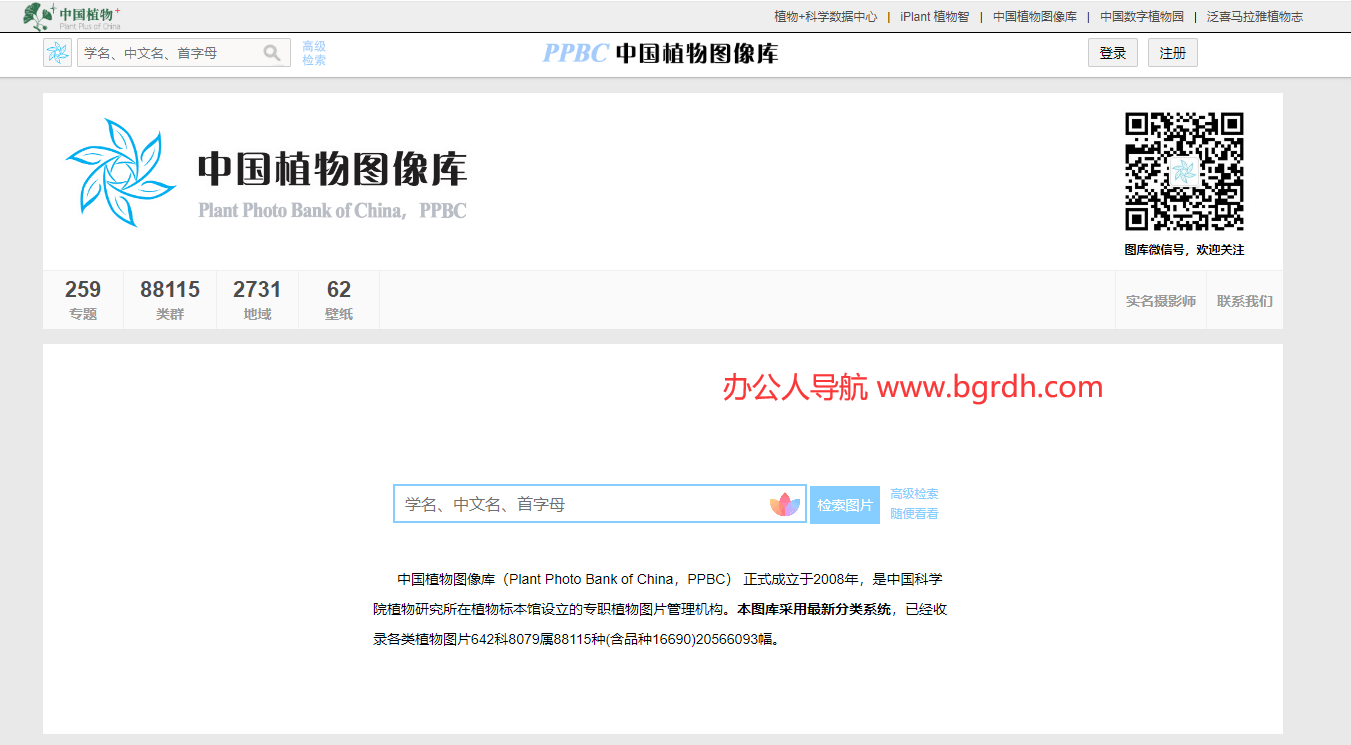
Task: Click the large 中国植物图像库 banner title
Action: pos(332,169)
